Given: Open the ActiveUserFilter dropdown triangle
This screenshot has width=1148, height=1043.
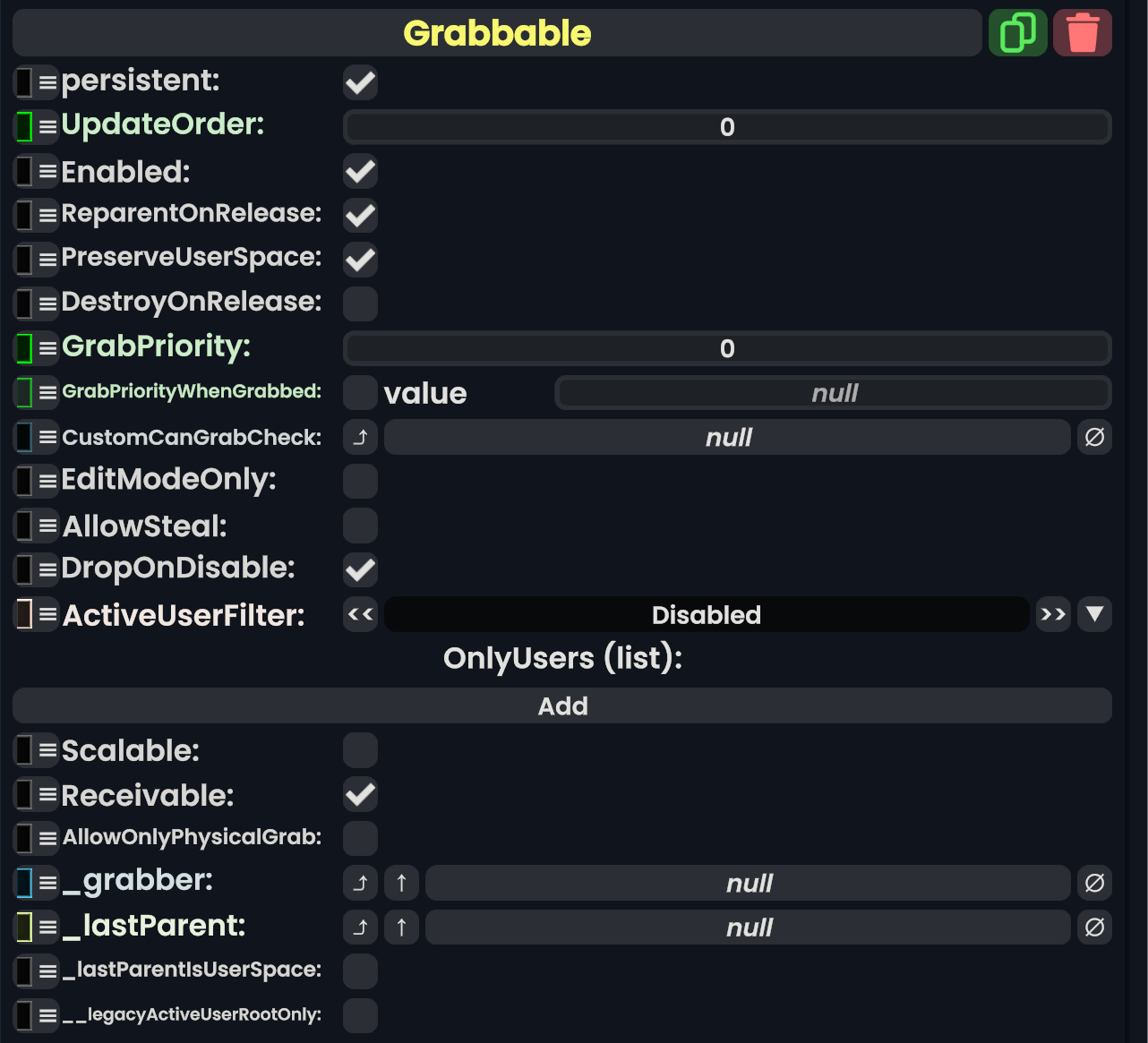Looking at the screenshot, I should coord(1094,614).
